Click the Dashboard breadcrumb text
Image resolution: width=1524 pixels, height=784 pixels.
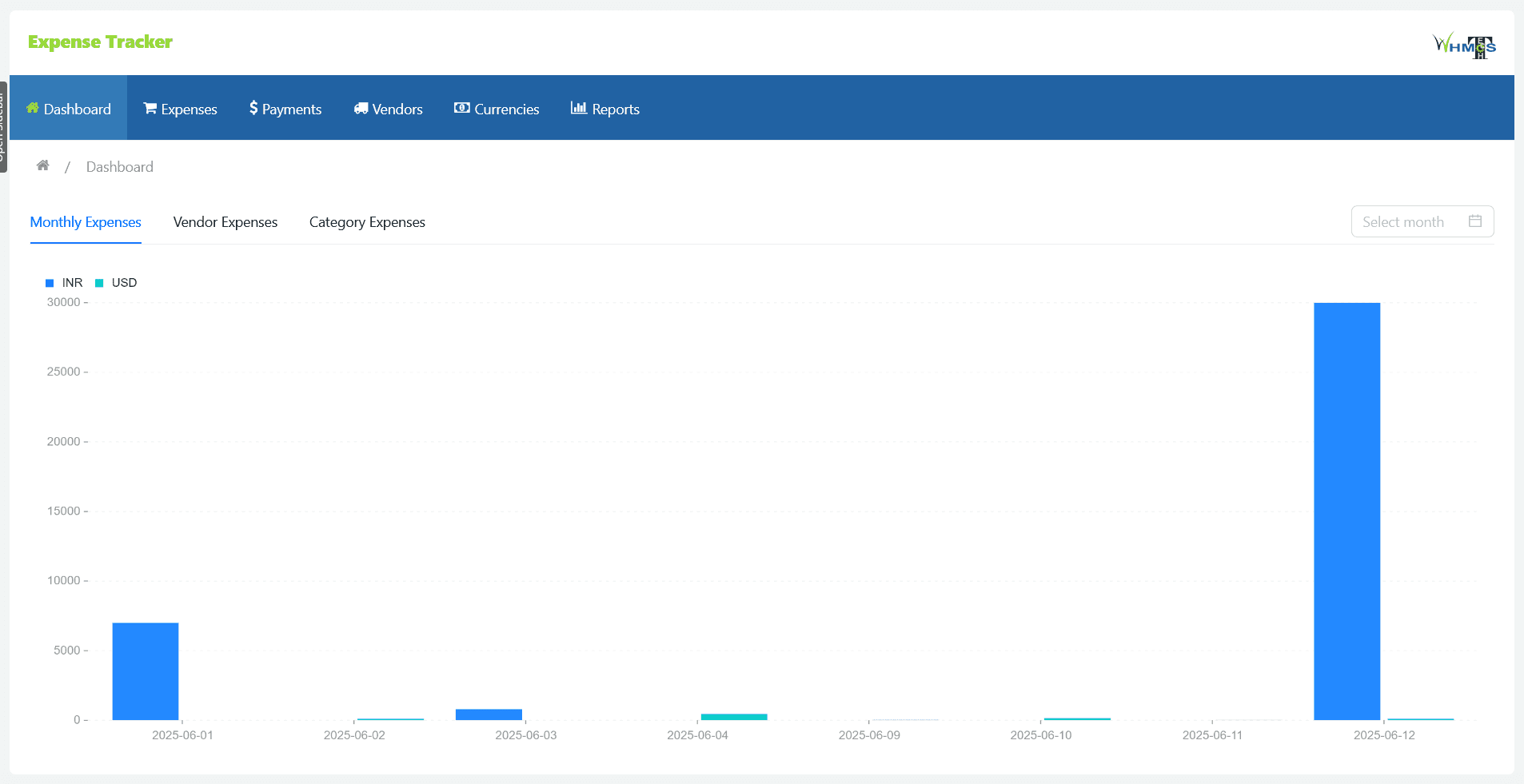click(x=119, y=167)
